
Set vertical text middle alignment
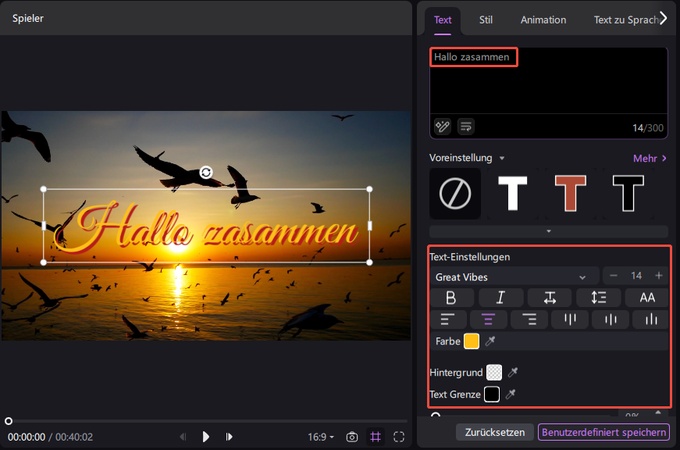point(611,320)
